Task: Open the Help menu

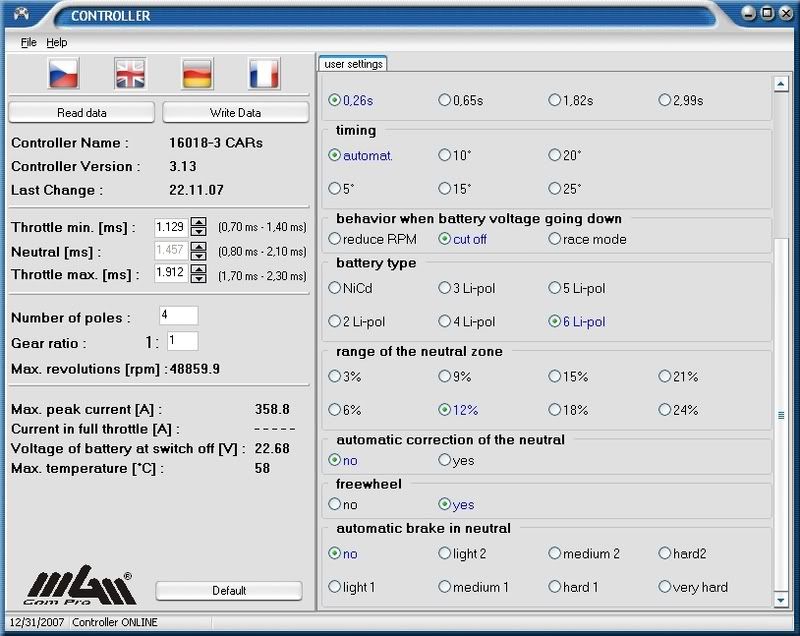Action: [x=56, y=43]
